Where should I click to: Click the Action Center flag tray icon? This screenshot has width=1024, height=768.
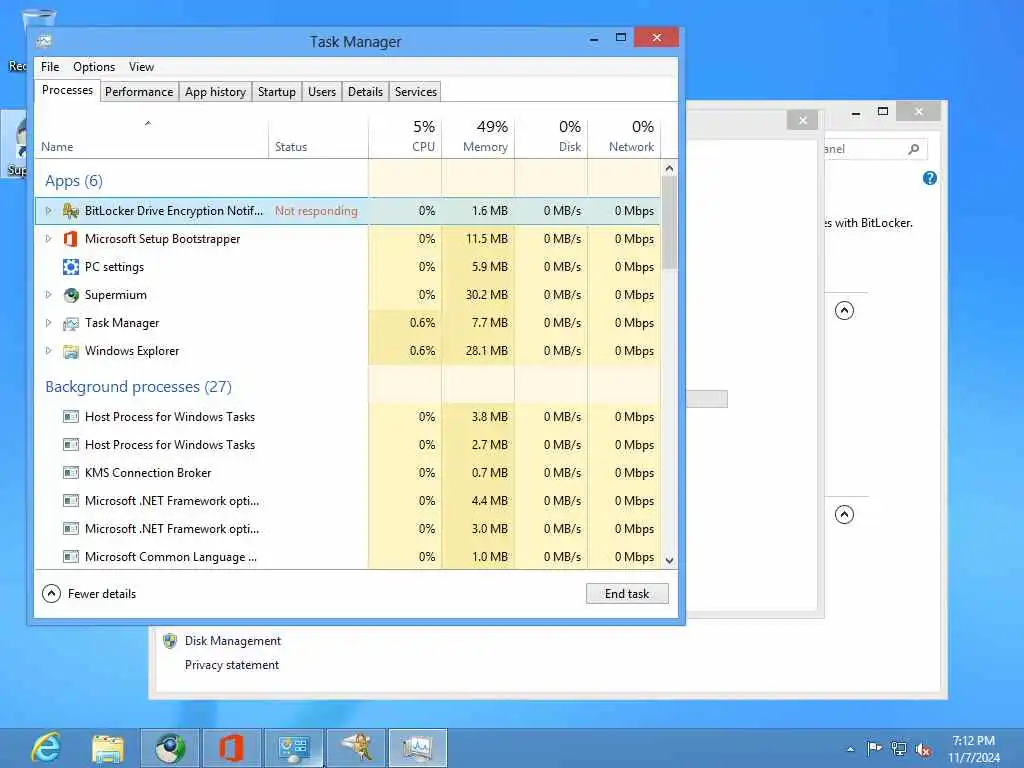click(x=874, y=748)
